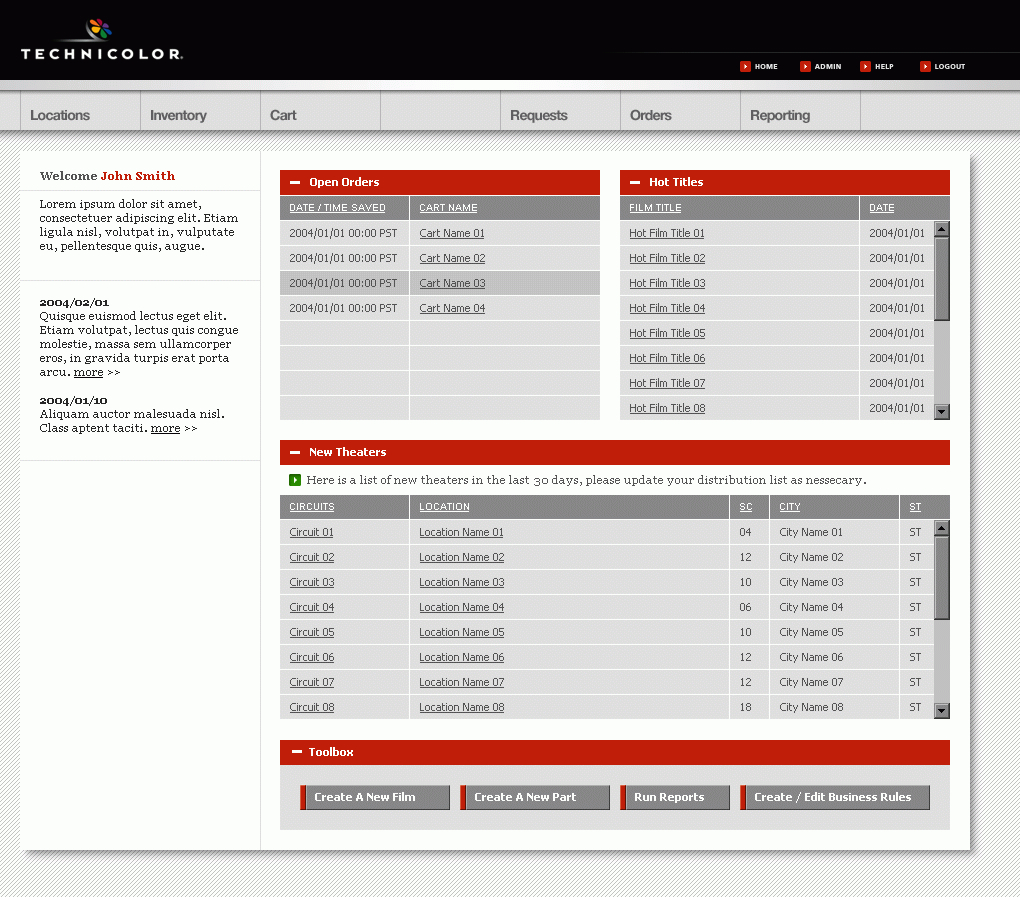Collapse the Hot Titles panel
This screenshot has height=897, width=1020.
(x=635, y=183)
